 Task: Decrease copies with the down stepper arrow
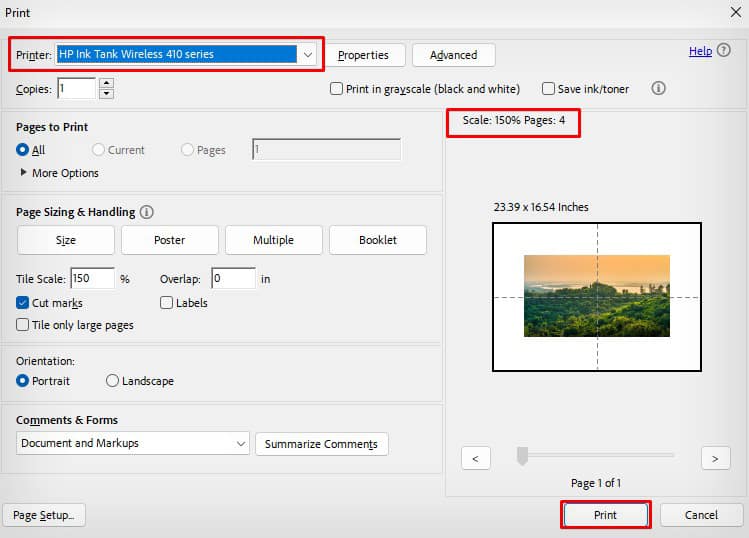tap(107, 94)
